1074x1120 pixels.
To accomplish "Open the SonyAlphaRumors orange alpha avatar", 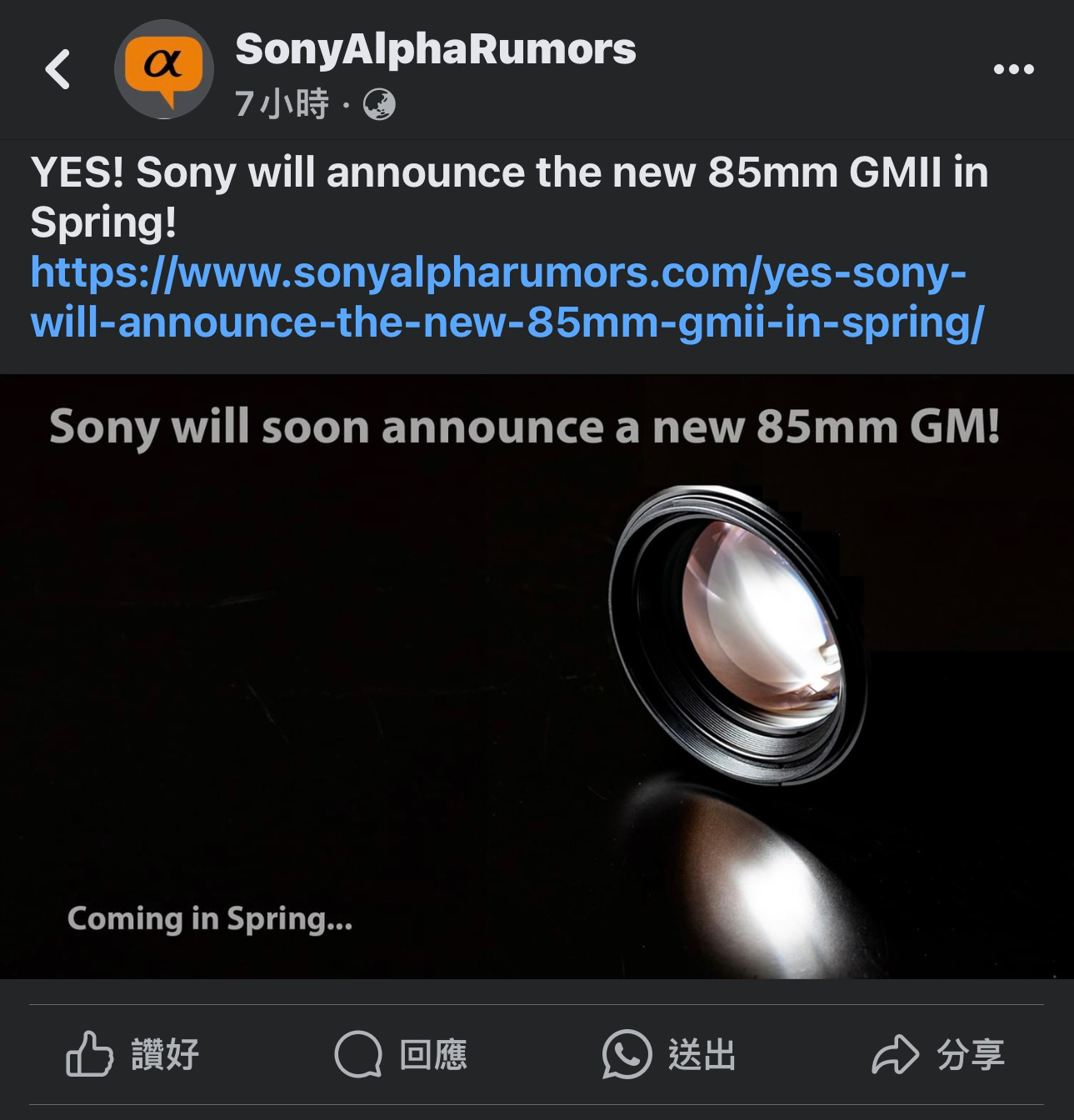I will (x=163, y=69).
